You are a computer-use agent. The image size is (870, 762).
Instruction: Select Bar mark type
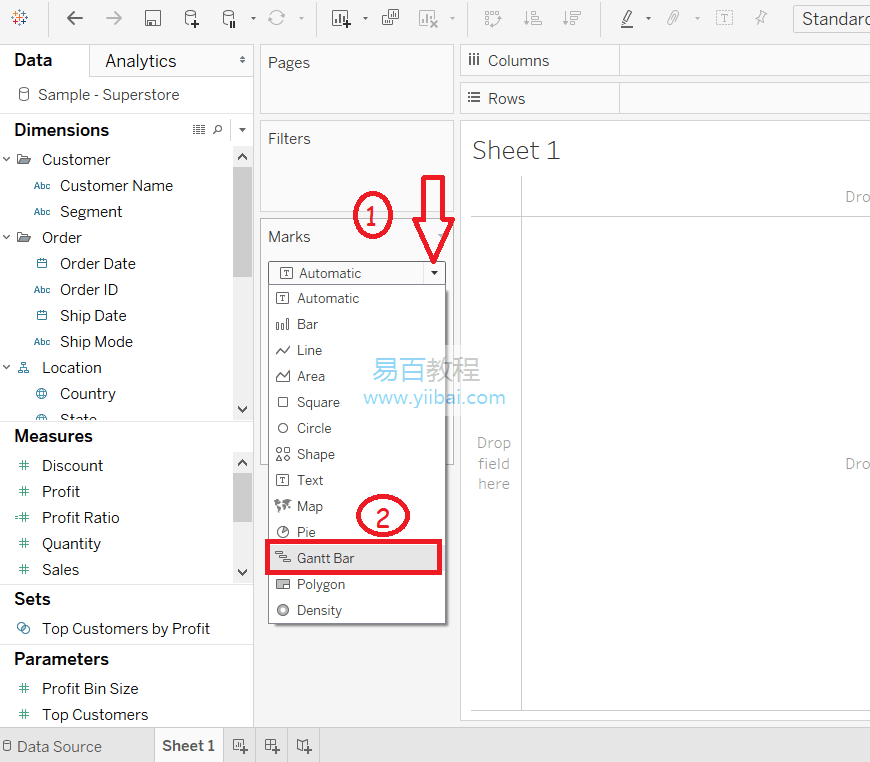pyautogui.click(x=357, y=324)
